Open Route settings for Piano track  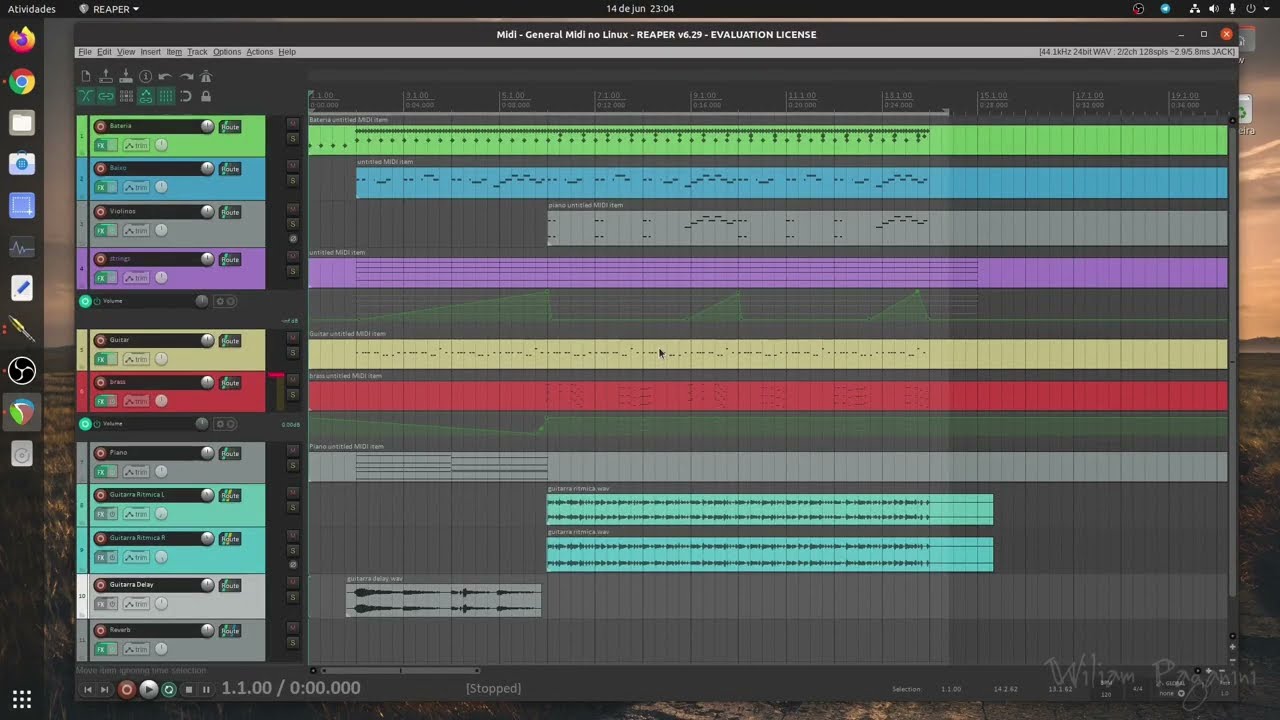(x=231, y=453)
